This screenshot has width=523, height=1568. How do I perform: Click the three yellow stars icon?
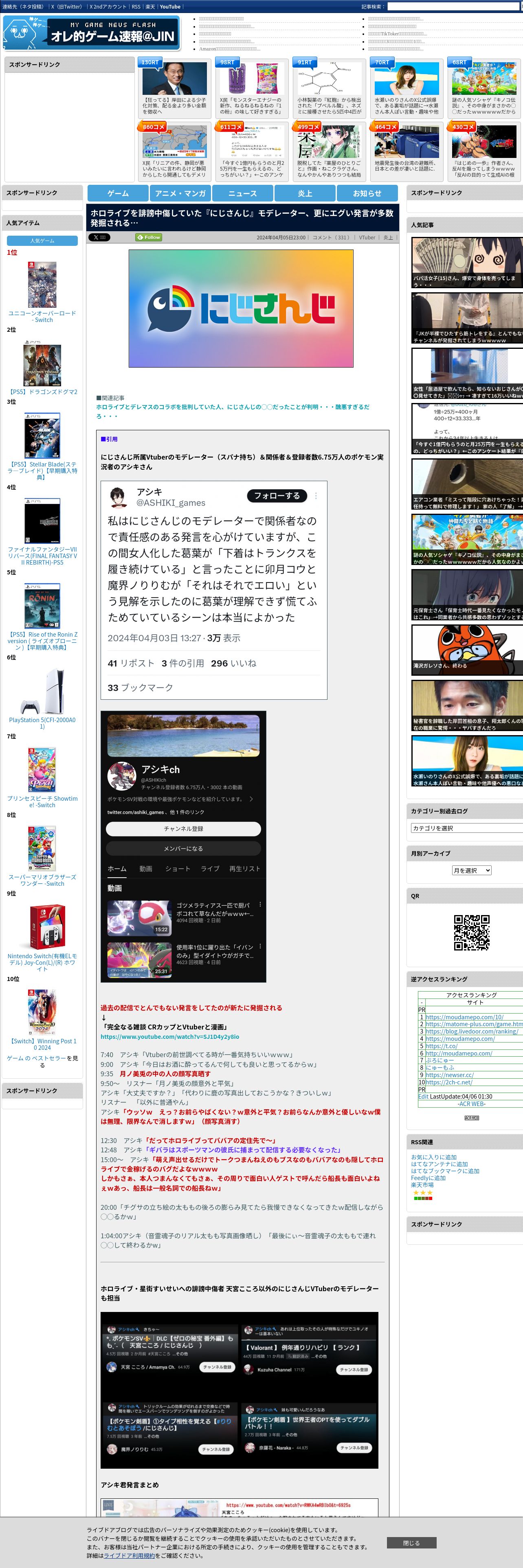pyautogui.click(x=422, y=1192)
